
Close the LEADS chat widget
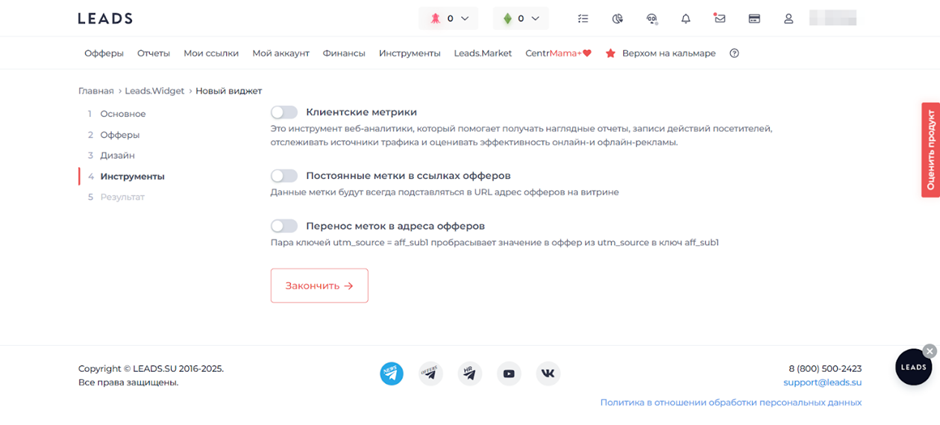point(929,351)
